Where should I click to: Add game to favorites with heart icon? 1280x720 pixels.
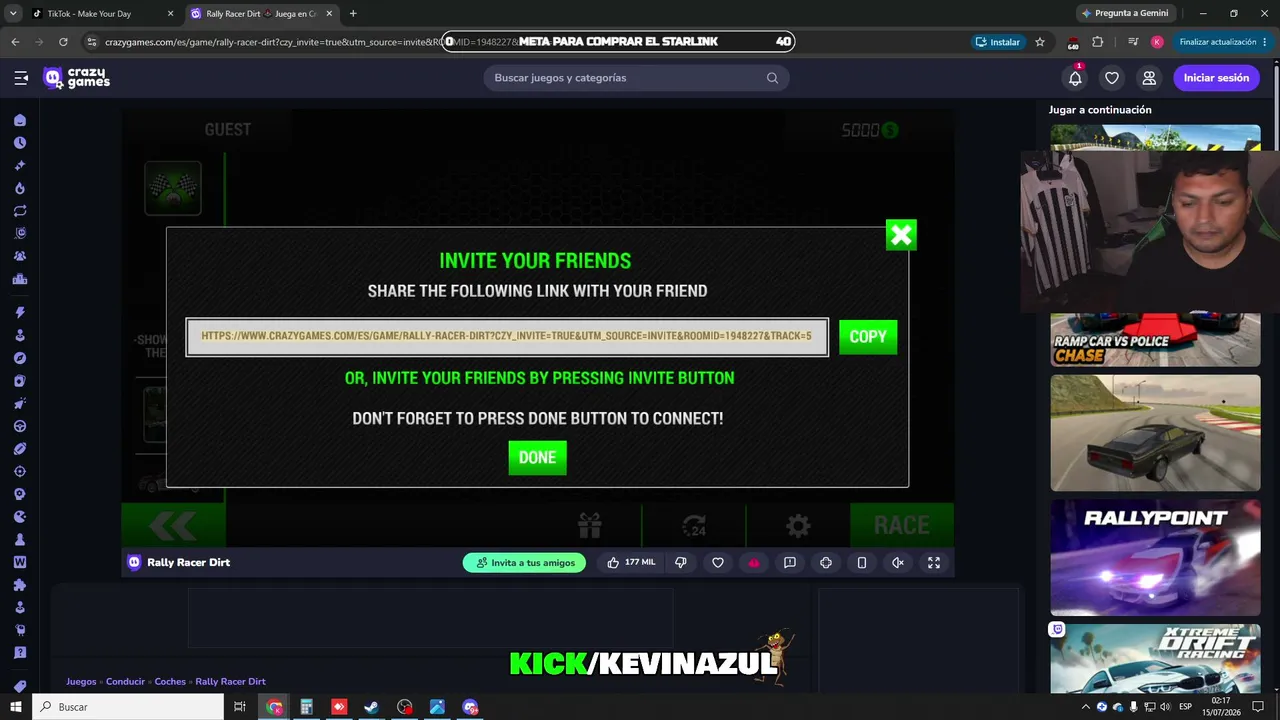pyautogui.click(x=718, y=563)
